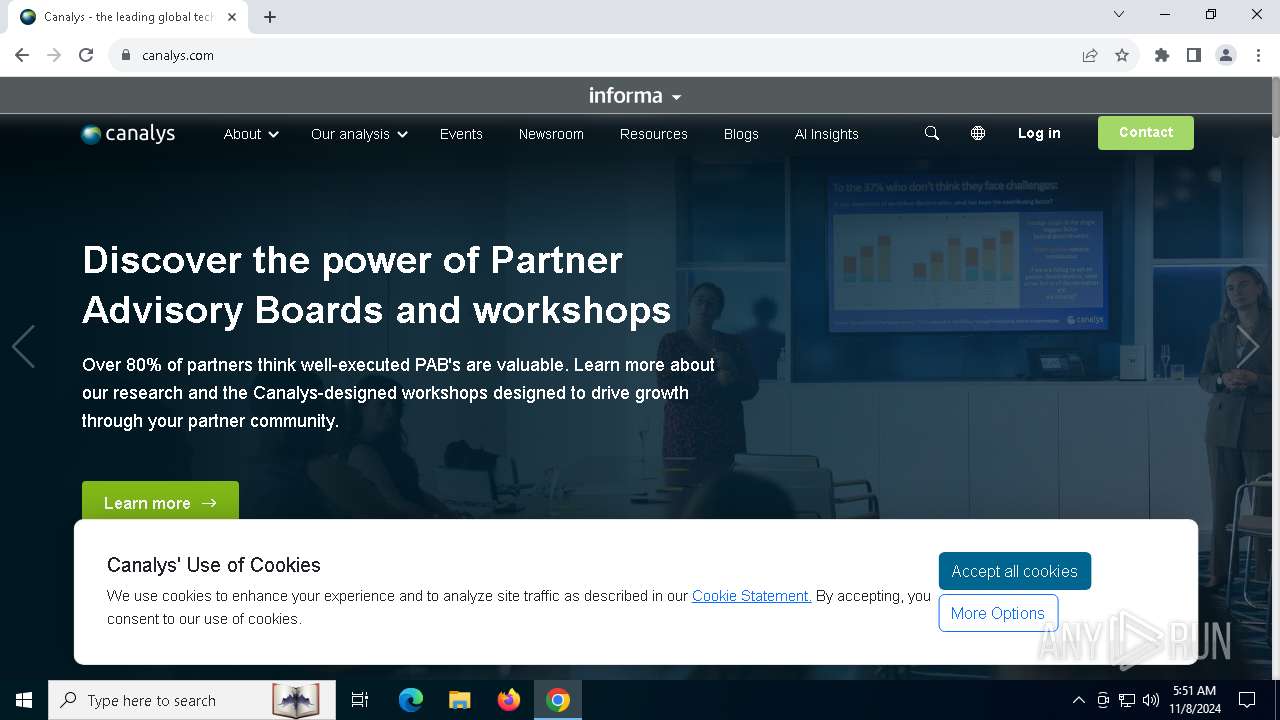Click the Learn more button
Viewport: 1280px width, 720px height.
pyautogui.click(x=160, y=502)
